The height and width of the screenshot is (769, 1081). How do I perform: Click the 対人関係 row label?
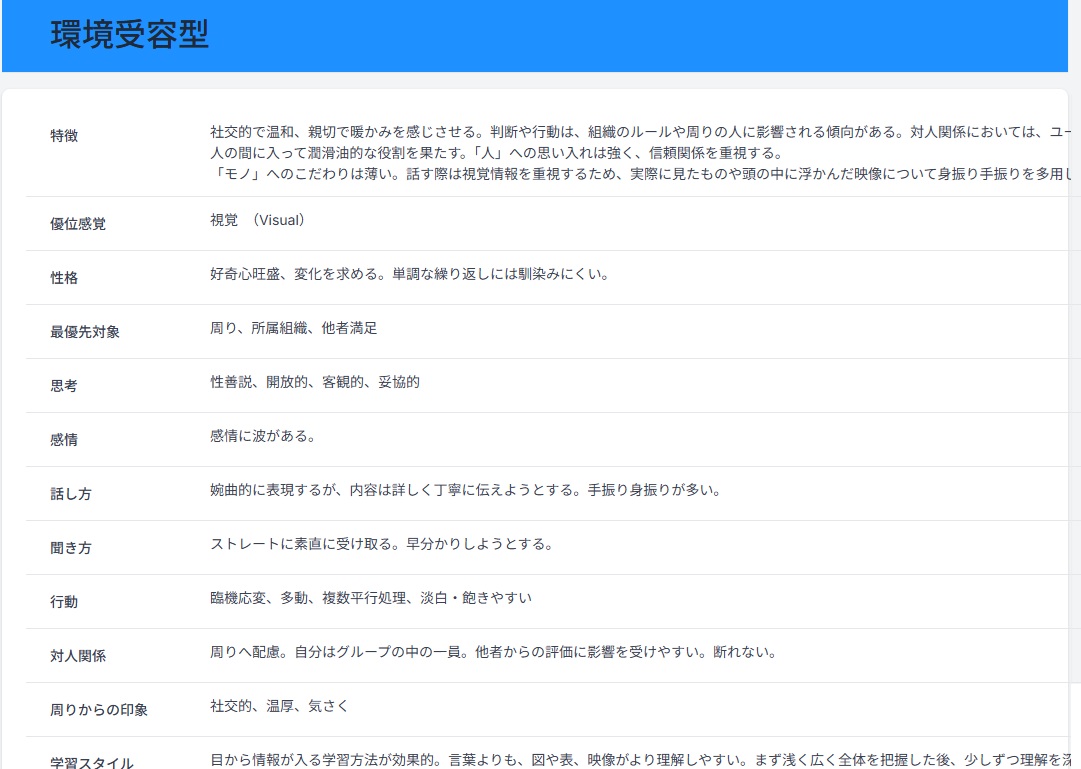click(78, 656)
